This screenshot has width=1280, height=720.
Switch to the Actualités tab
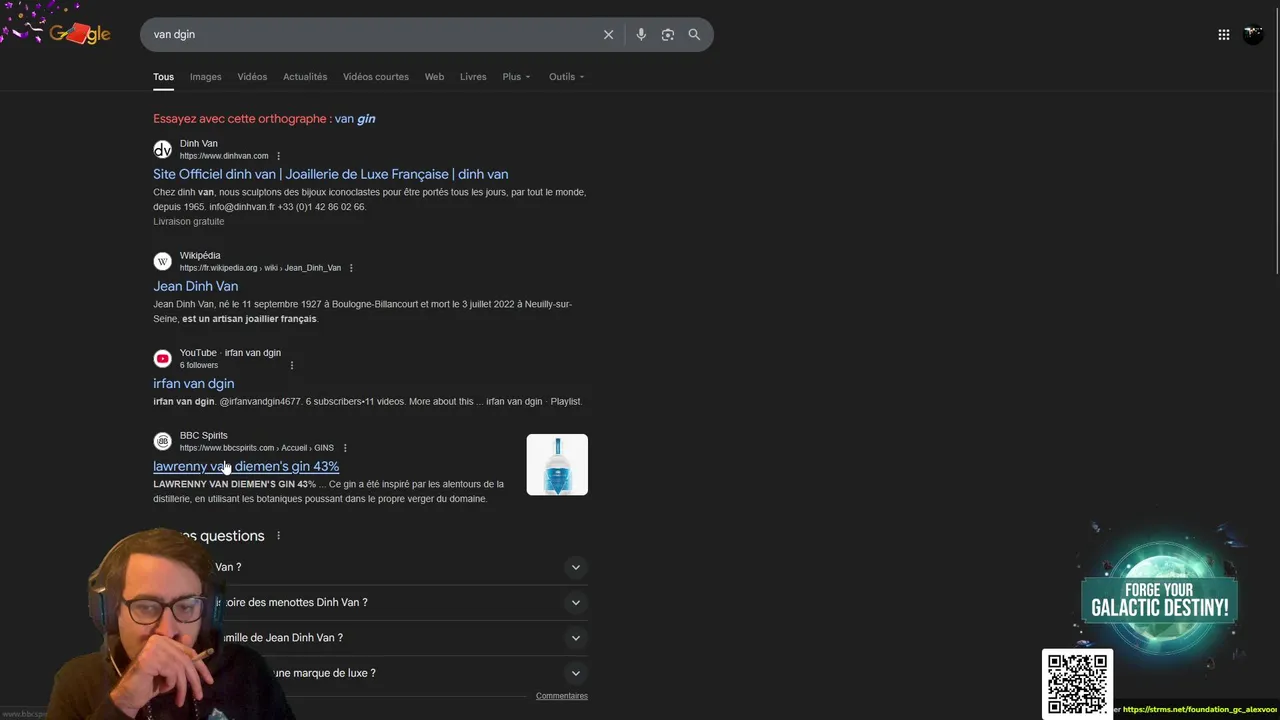pos(305,77)
